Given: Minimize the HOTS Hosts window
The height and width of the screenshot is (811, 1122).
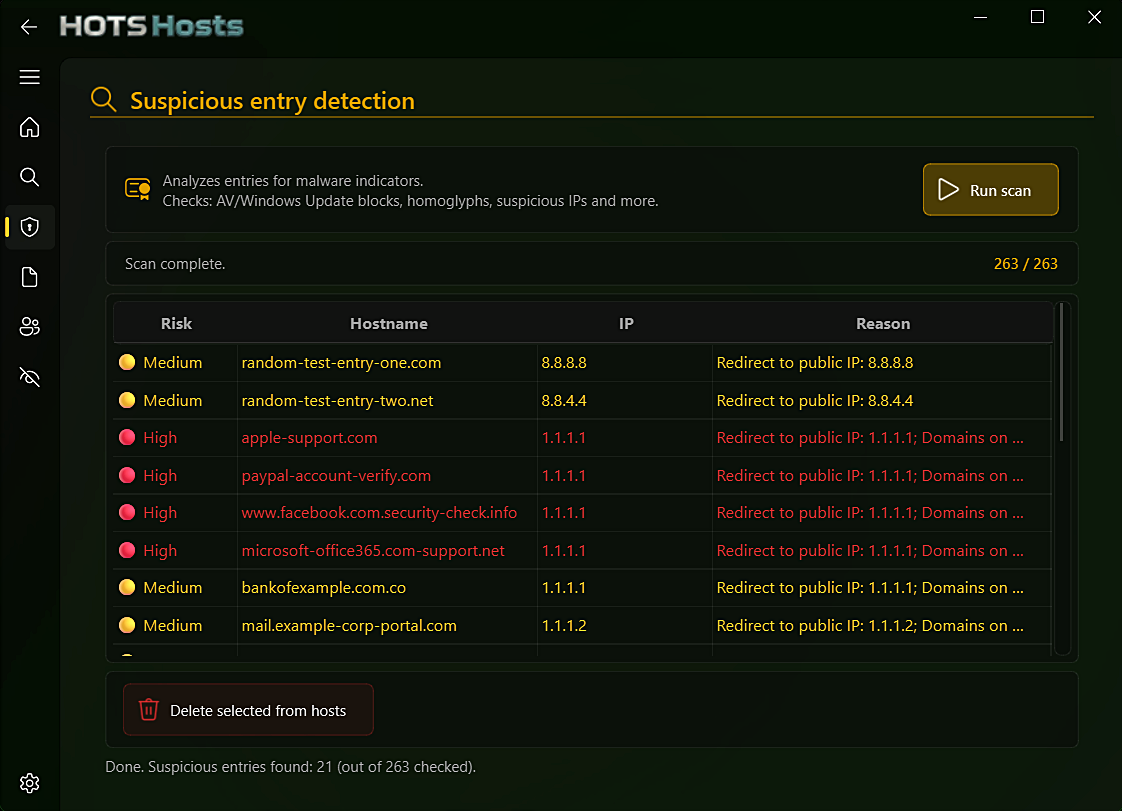Looking at the screenshot, I should click(980, 17).
